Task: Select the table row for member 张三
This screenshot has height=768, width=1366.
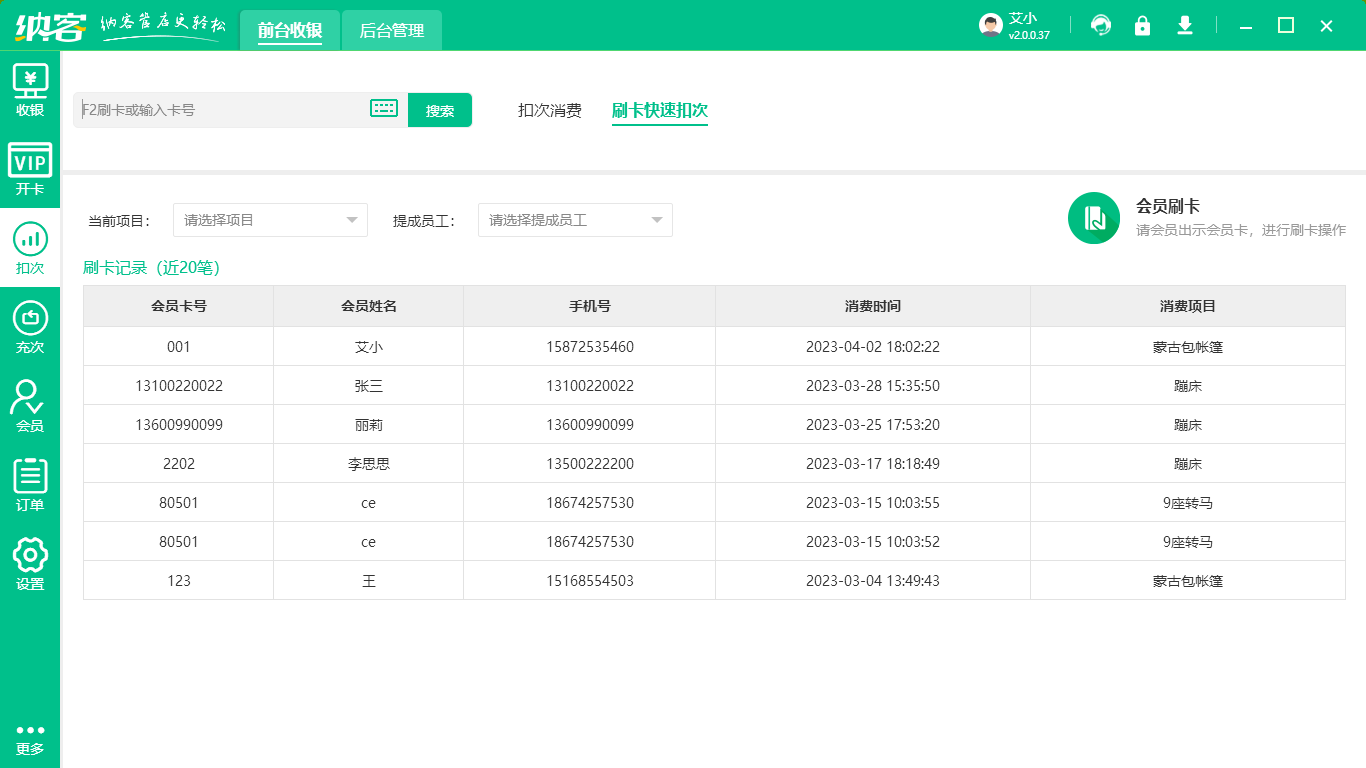Action: coord(713,386)
